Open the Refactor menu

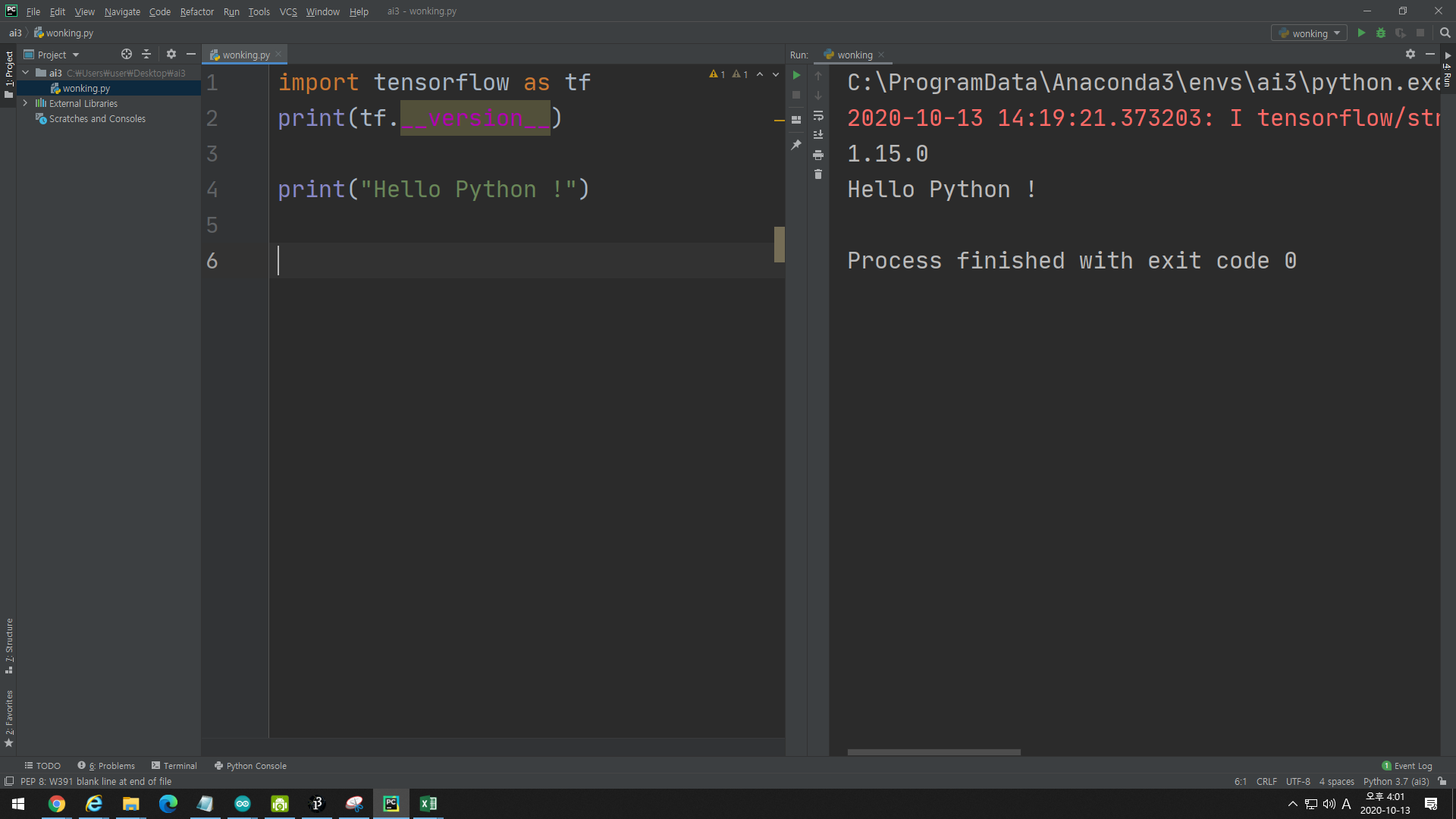[196, 11]
